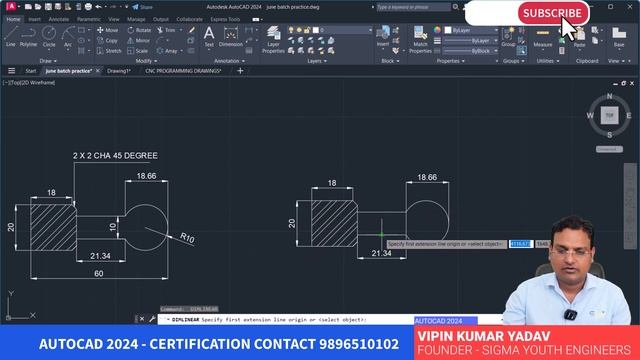
Task: Toggle layer freeze sun icon
Action: tap(299, 30)
